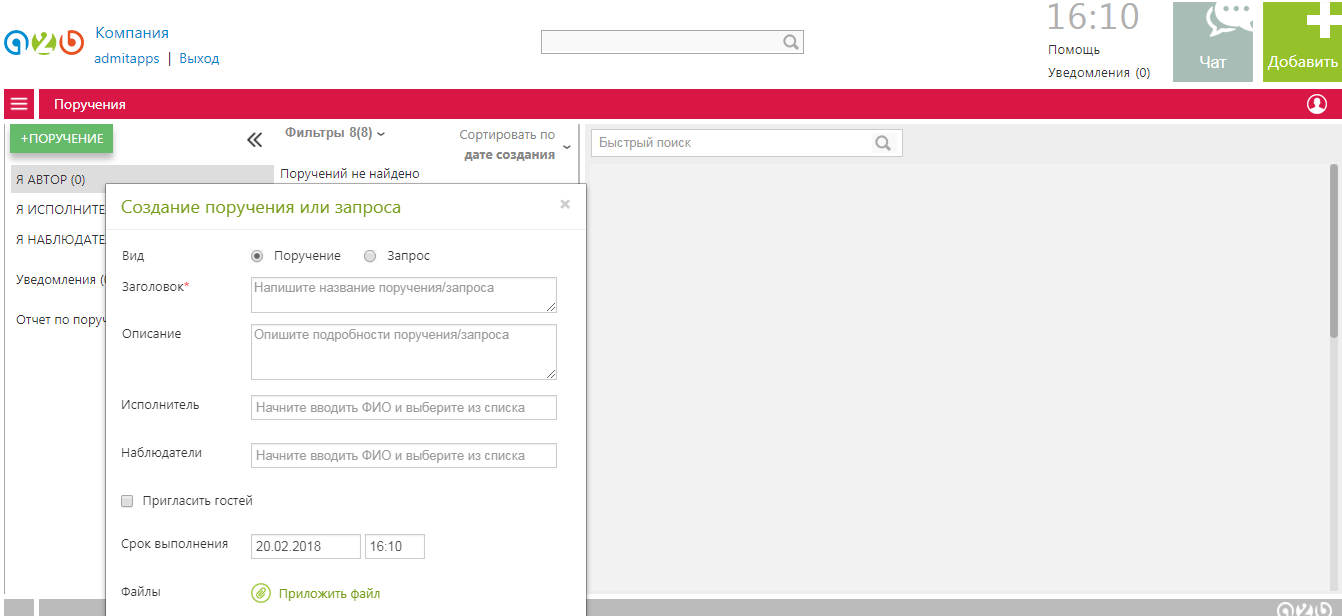Click the paperclip attach icon
This screenshot has width=1342, height=616.
(x=260, y=593)
